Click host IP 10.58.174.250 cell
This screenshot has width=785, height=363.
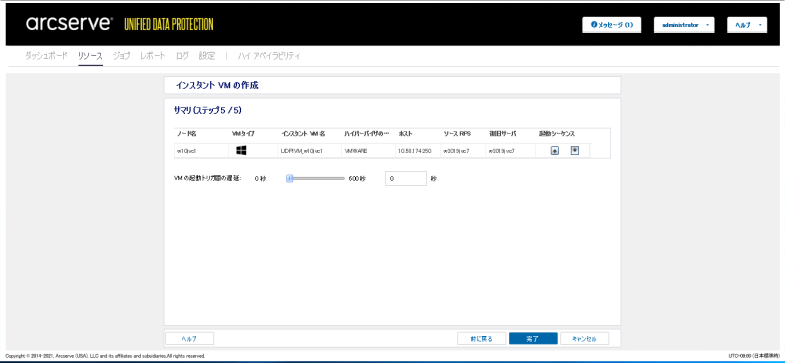click(x=418, y=150)
